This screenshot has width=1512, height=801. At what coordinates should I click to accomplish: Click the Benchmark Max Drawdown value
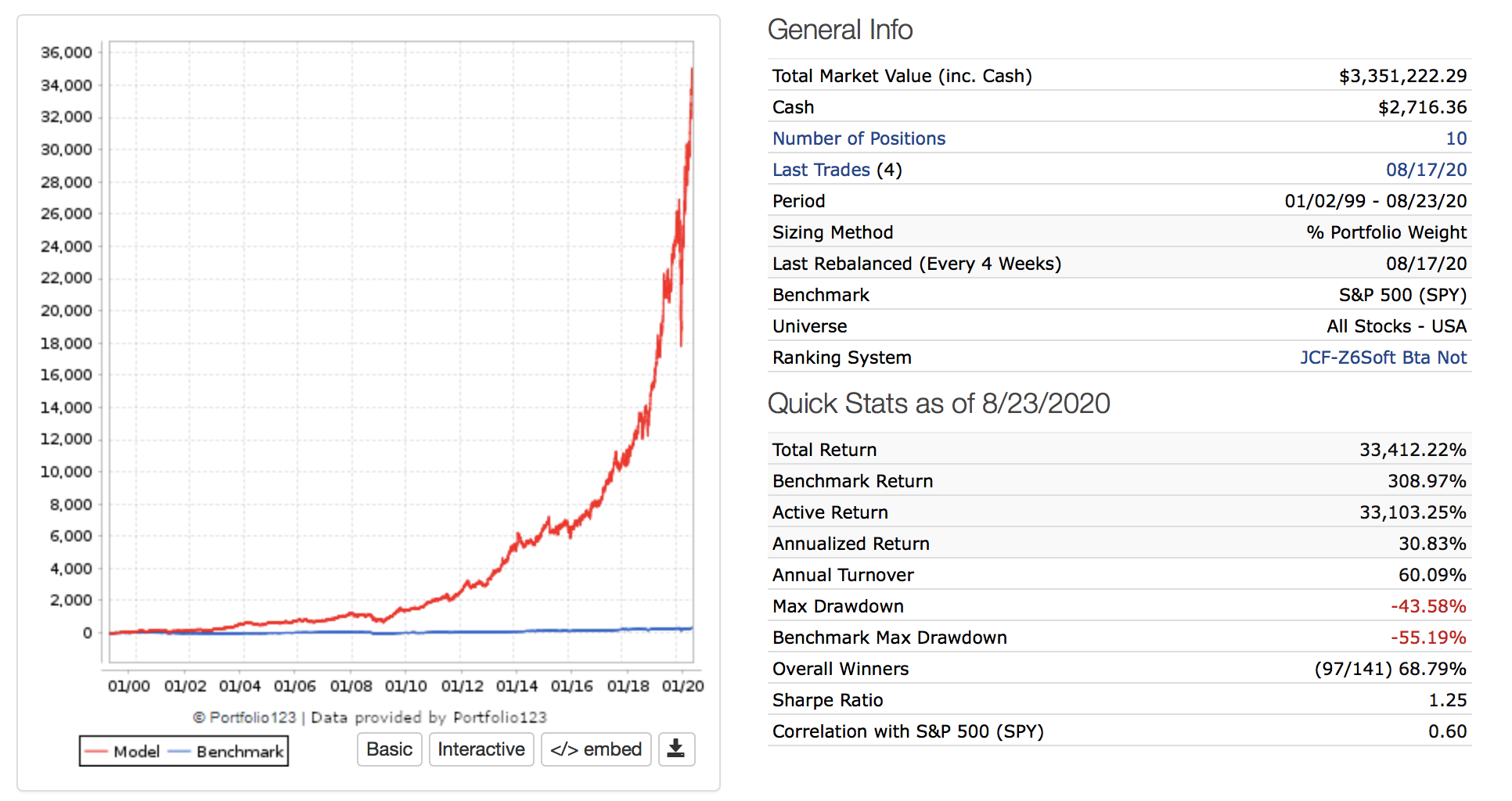click(x=1427, y=638)
